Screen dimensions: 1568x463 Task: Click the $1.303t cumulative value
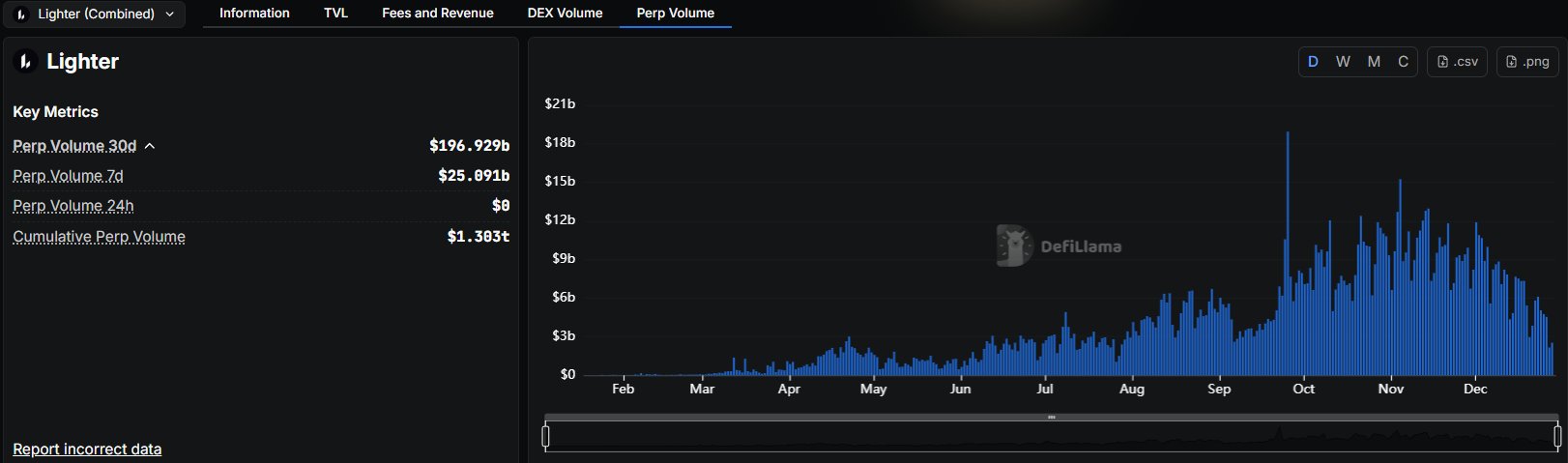coord(478,237)
